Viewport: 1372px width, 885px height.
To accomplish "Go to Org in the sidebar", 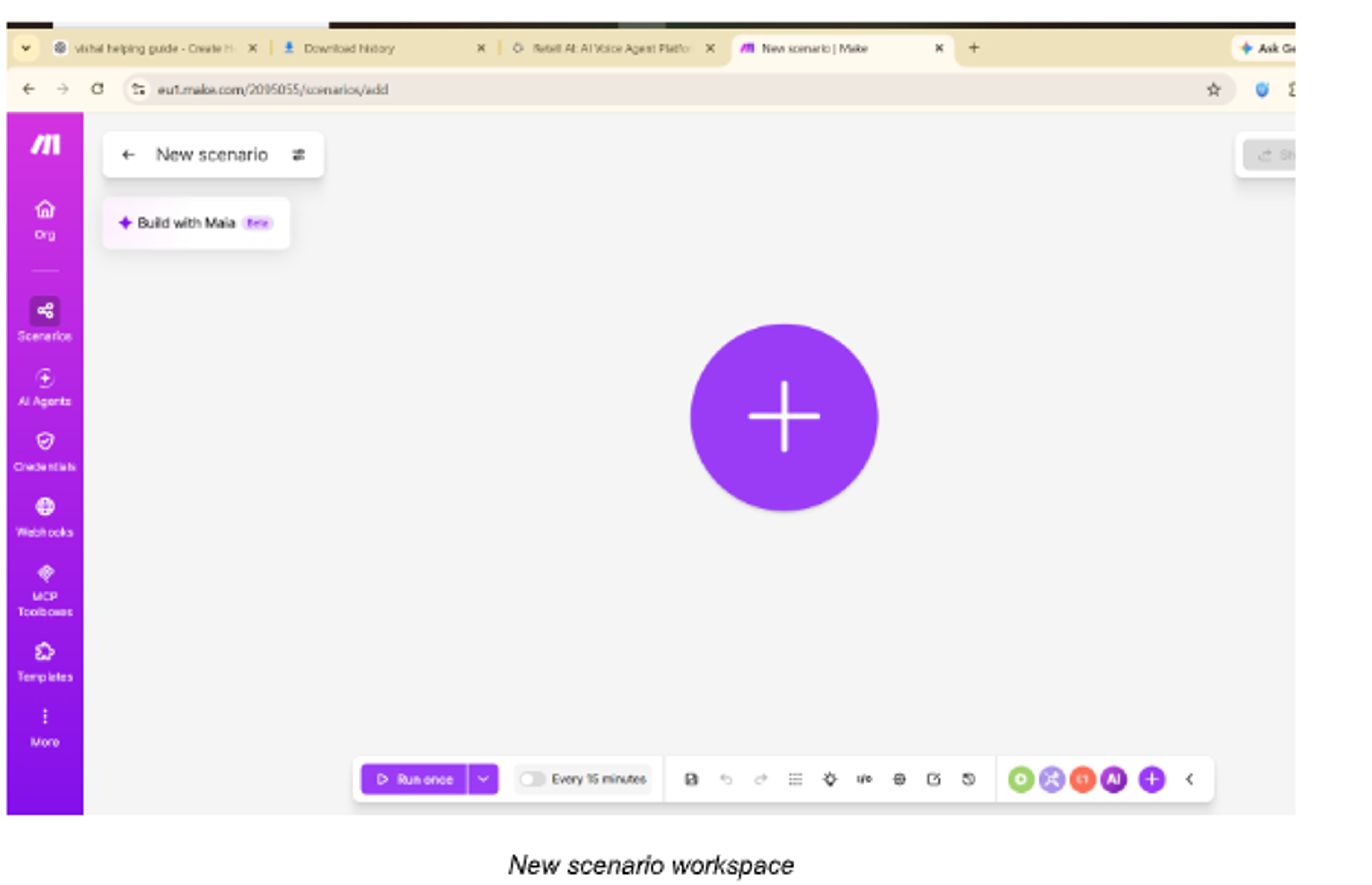I will coord(45,220).
